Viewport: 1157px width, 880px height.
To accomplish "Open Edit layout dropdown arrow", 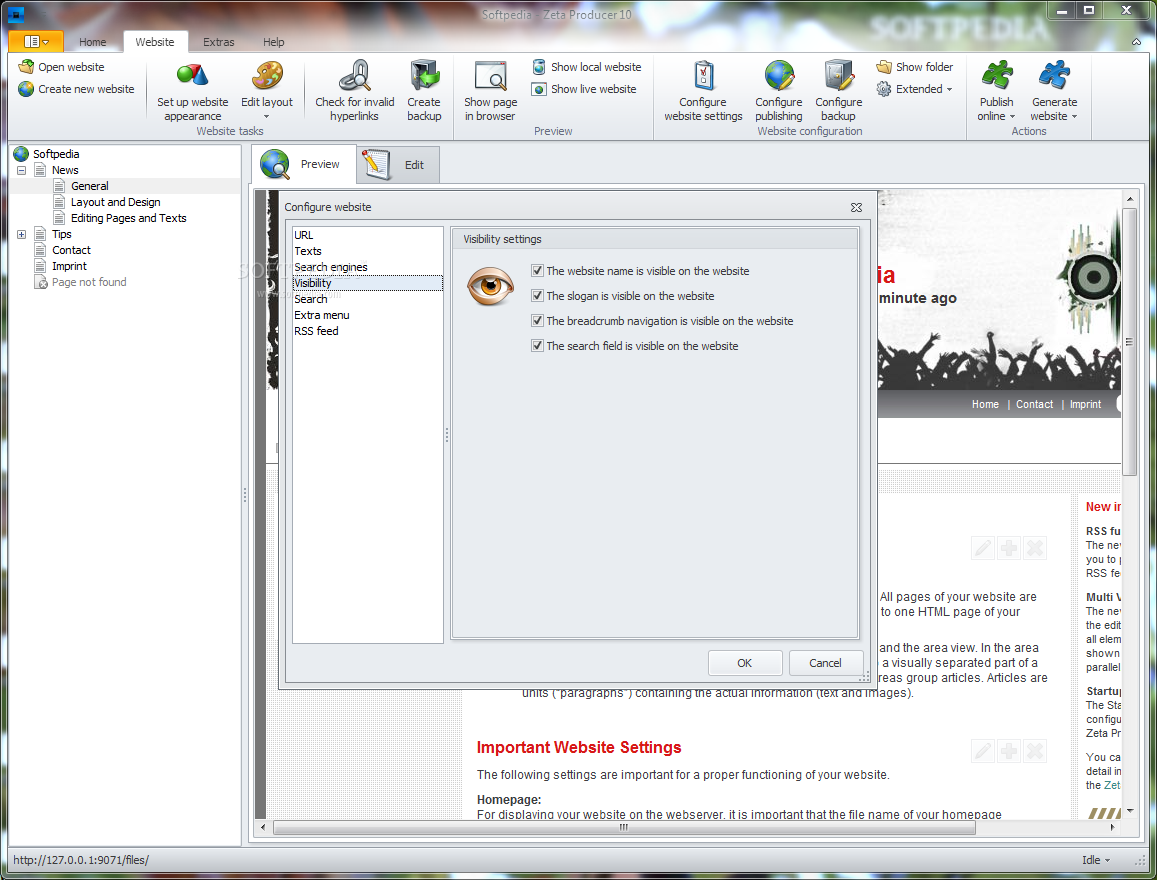I will pyautogui.click(x=266, y=117).
